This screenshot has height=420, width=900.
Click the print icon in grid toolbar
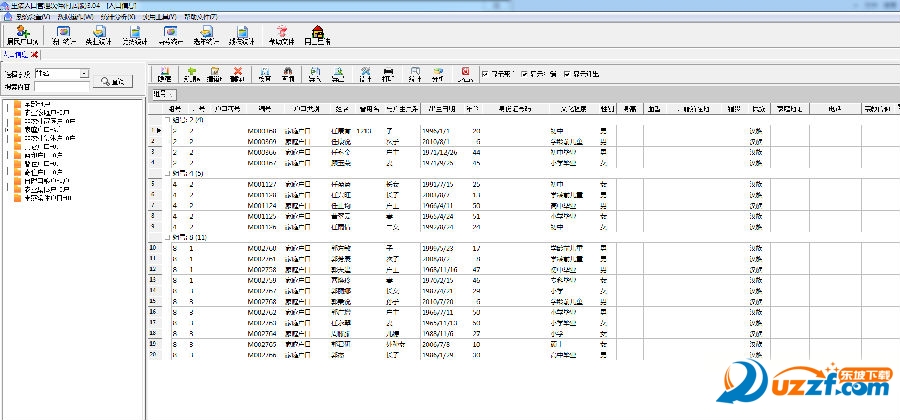click(388, 72)
